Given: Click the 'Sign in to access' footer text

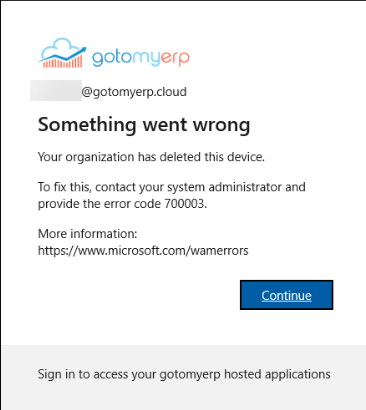Looking at the screenshot, I should [x=83, y=374].
